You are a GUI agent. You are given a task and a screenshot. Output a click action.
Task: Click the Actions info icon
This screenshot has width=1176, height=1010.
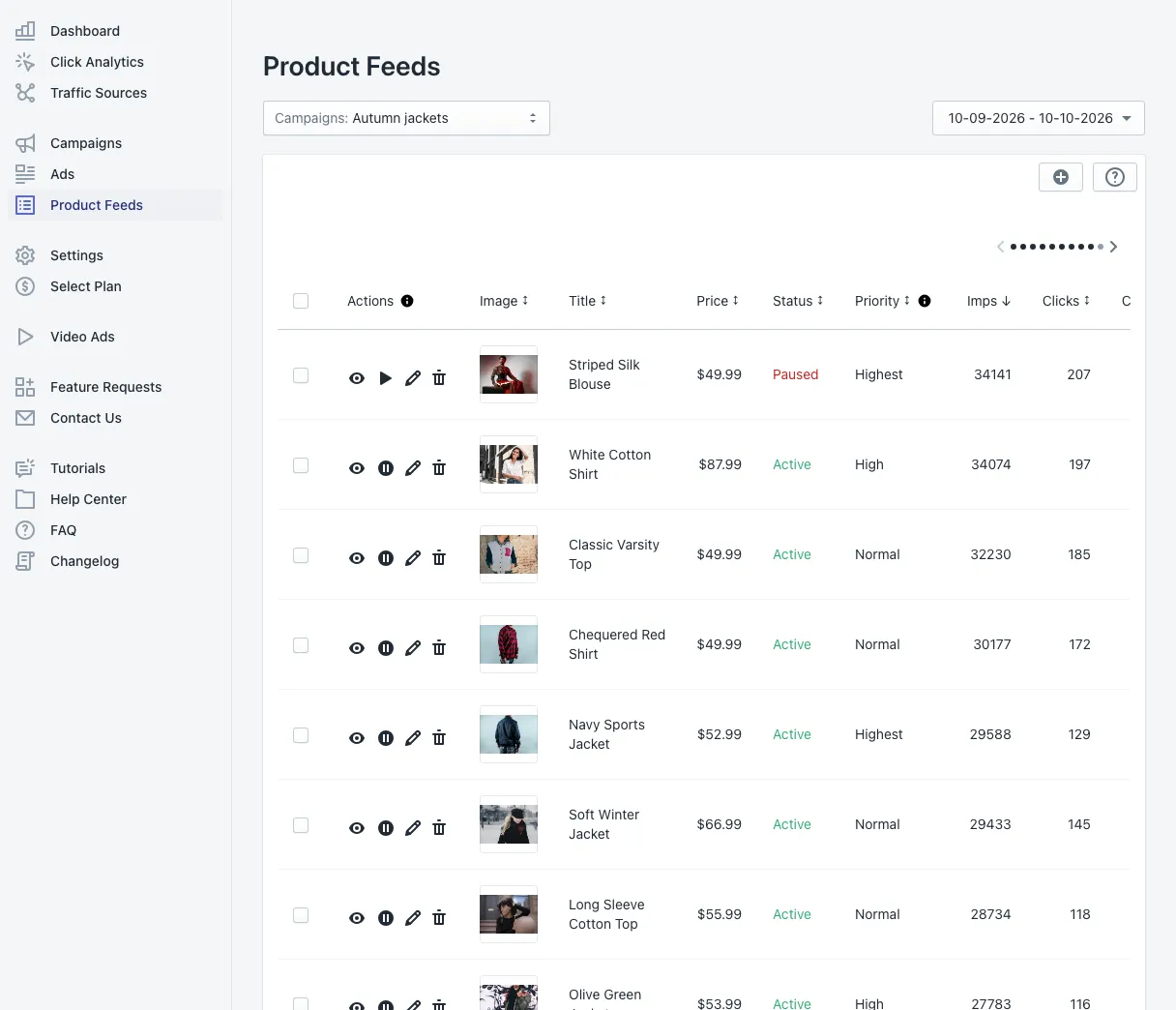[x=407, y=301]
